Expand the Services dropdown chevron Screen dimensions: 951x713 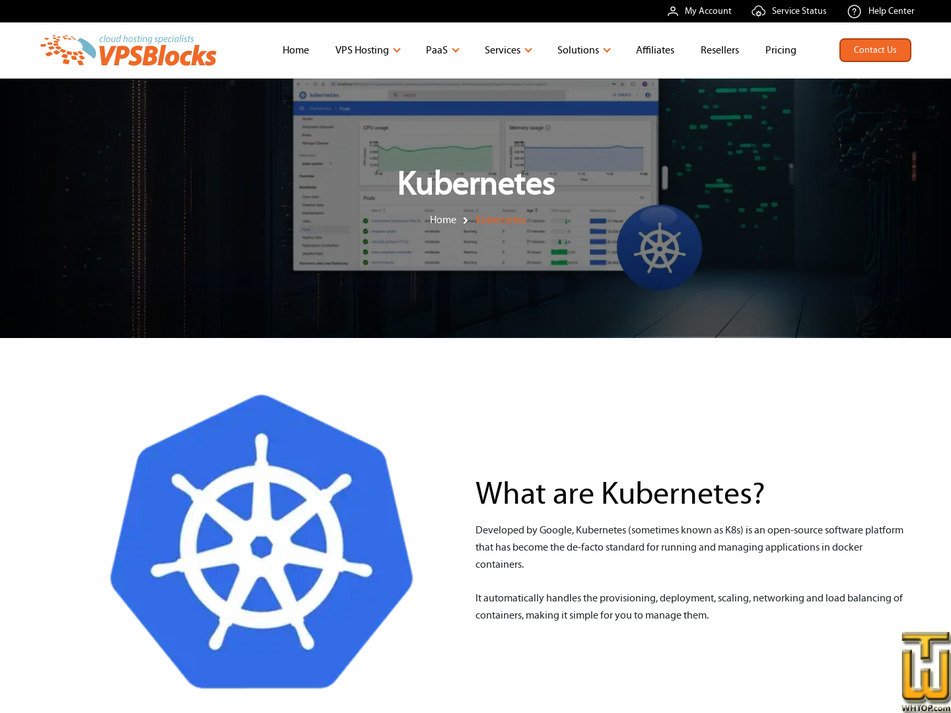(528, 50)
